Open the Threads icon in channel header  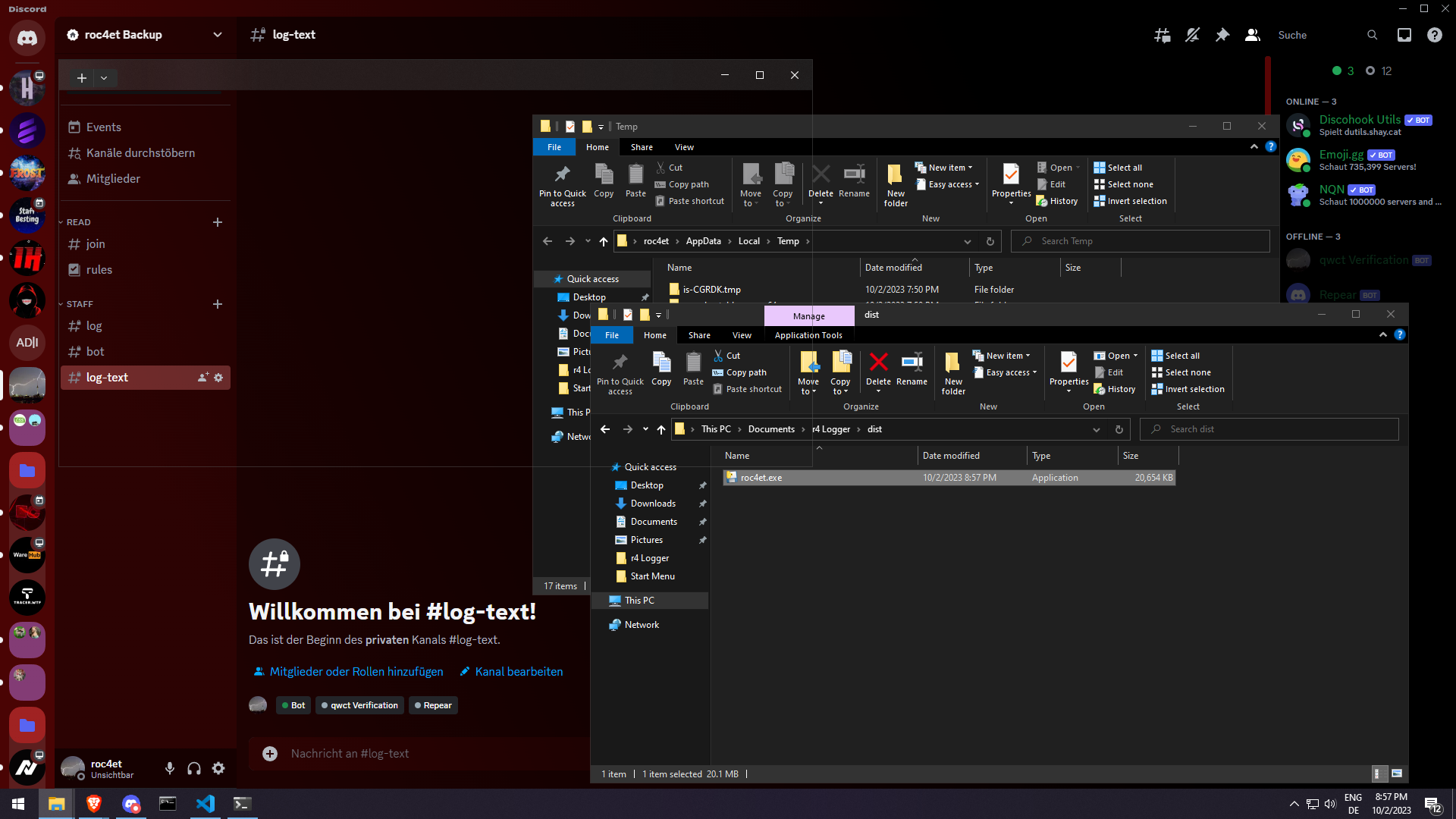point(1162,35)
